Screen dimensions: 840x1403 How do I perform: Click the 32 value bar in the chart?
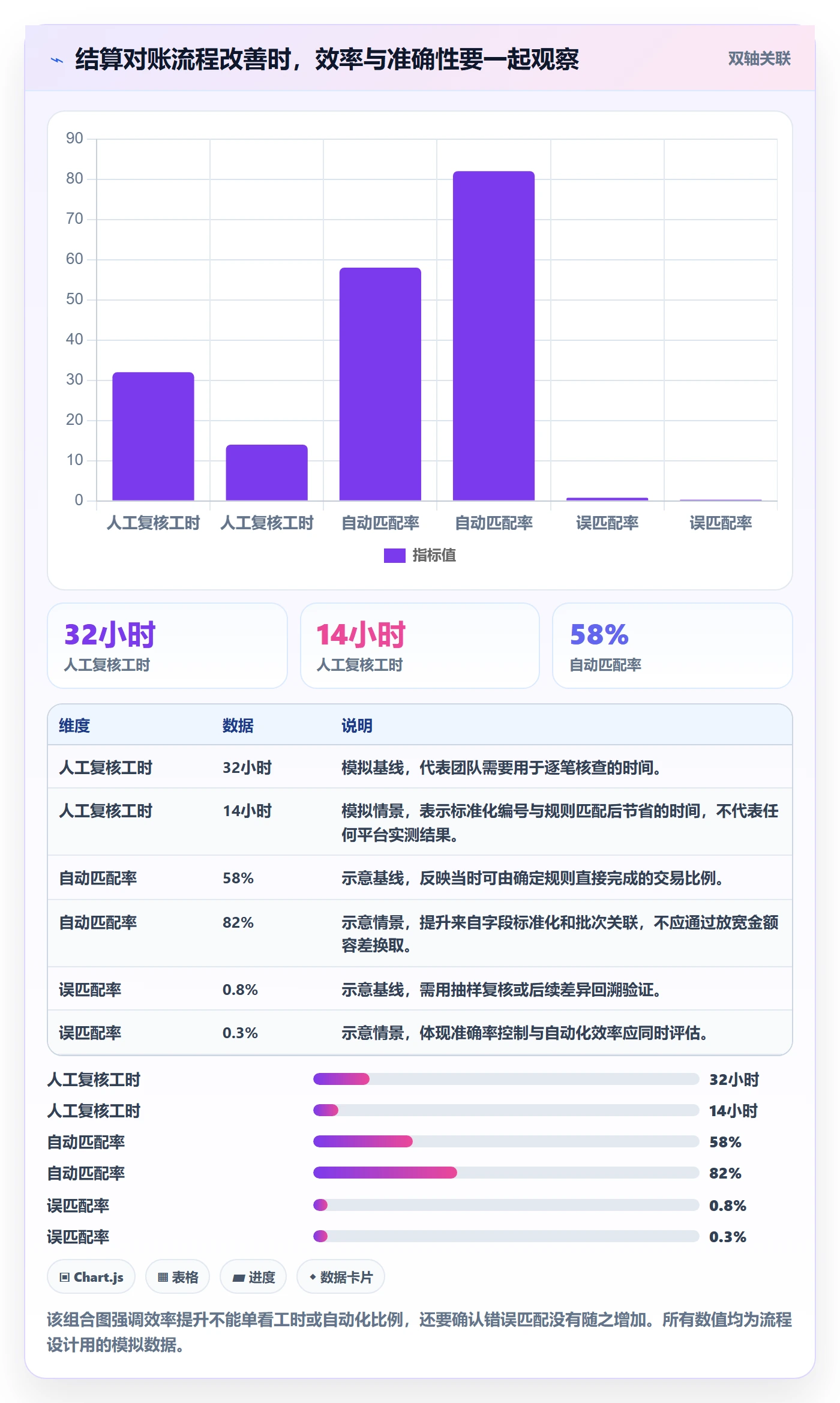click(153, 436)
